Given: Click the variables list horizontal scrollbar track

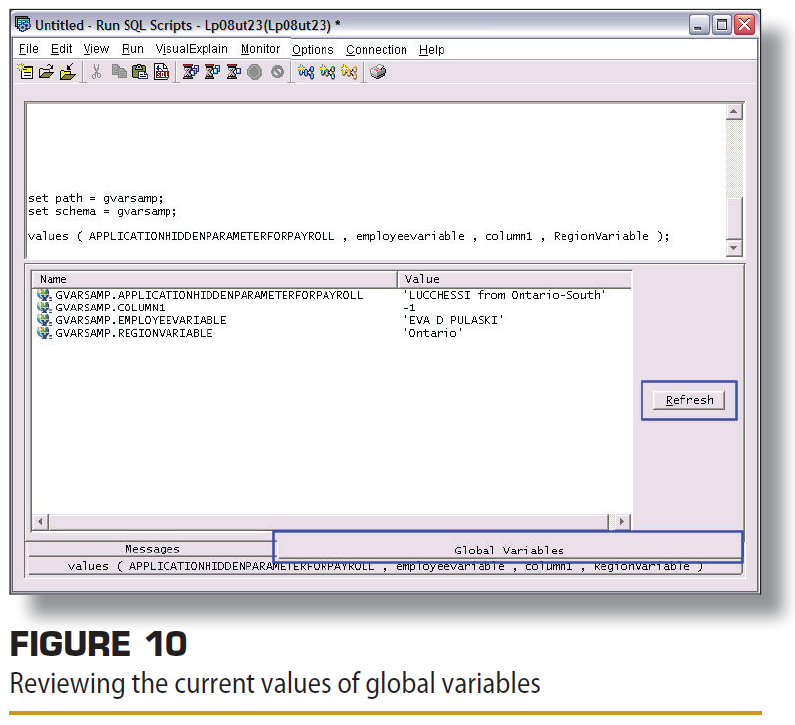Looking at the screenshot, I should 328,521.
